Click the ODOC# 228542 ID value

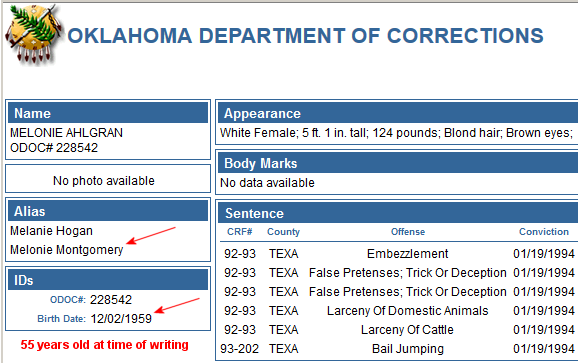[x=111, y=300]
